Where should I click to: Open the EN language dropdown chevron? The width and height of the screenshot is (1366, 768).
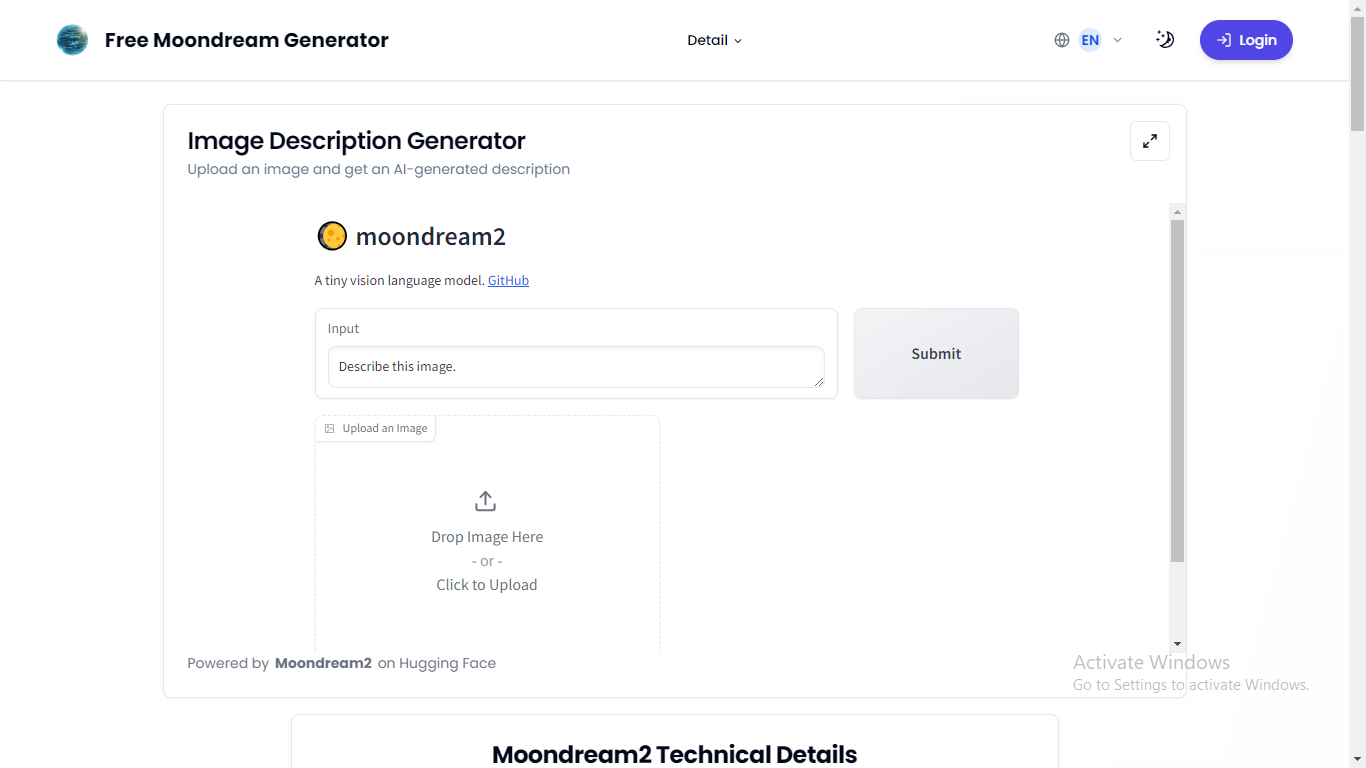click(x=1117, y=40)
